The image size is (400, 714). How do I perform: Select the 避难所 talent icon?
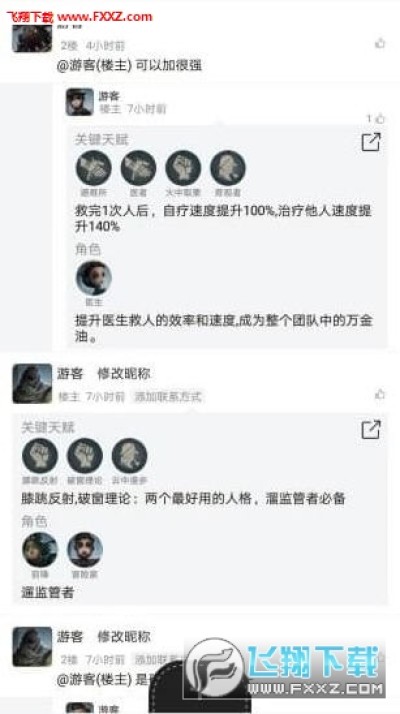[x=93, y=168]
